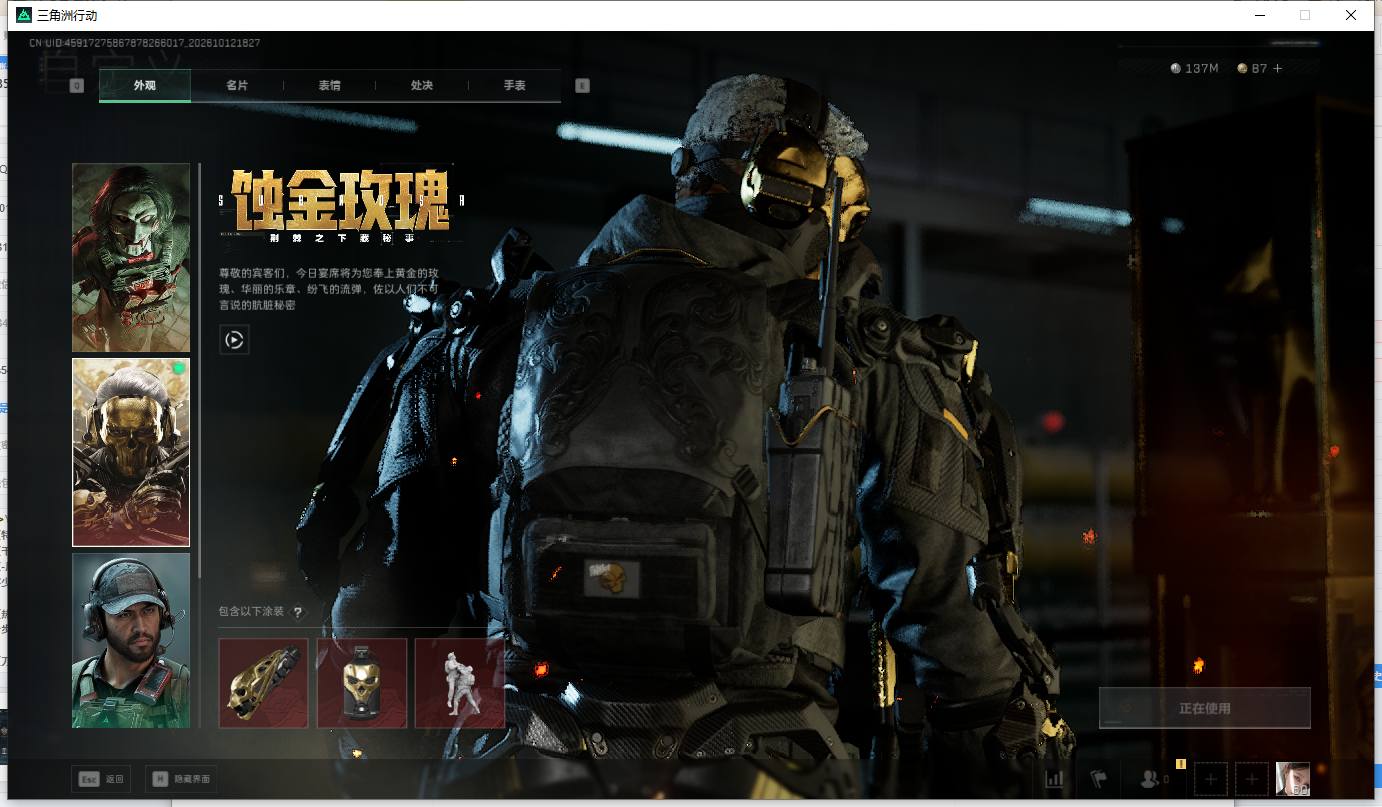Click the second empty squad slot plus
Image resolution: width=1382 pixels, height=807 pixels.
pyautogui.click(x=1251, y=778)
